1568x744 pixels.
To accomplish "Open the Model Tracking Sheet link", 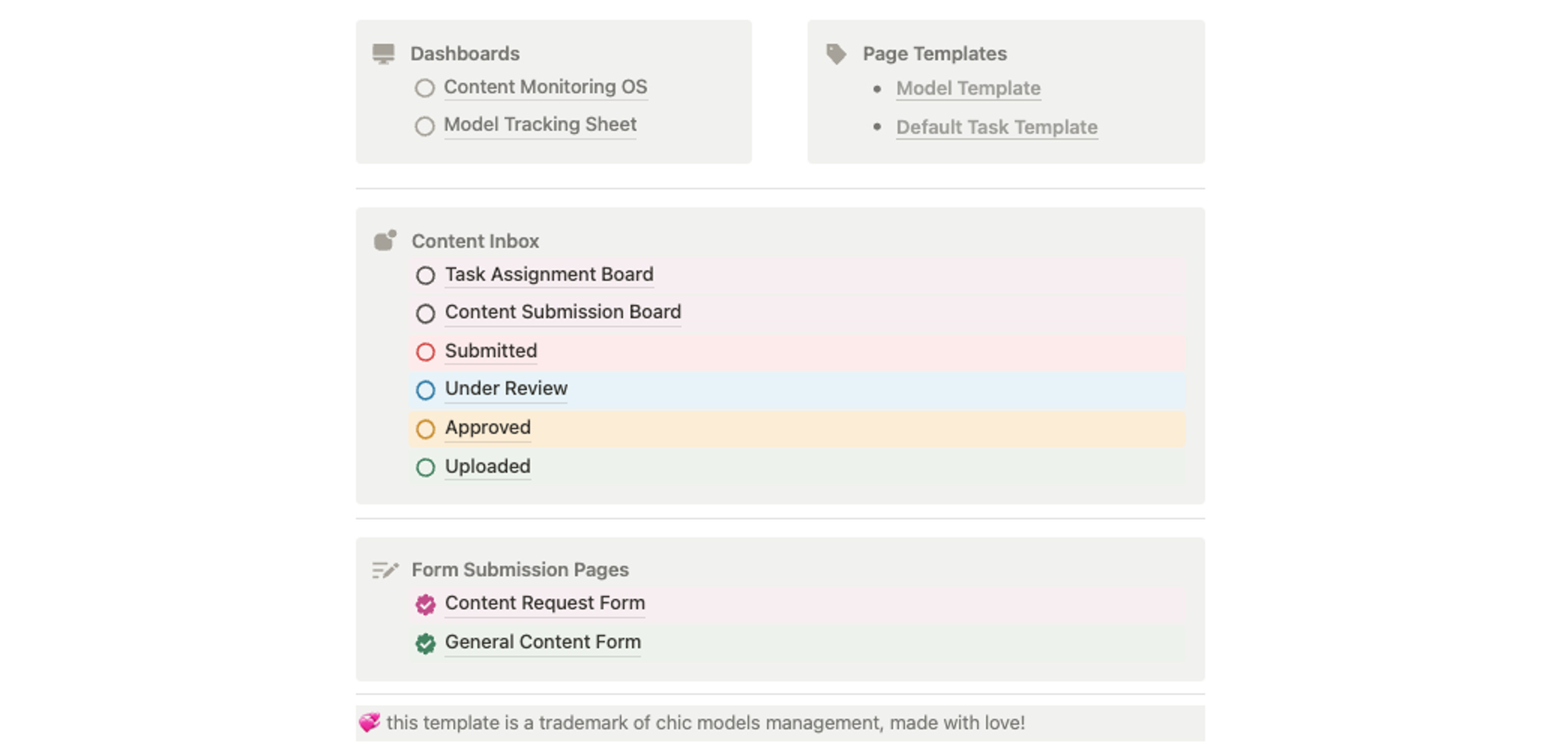I will [x=540, y=125].
